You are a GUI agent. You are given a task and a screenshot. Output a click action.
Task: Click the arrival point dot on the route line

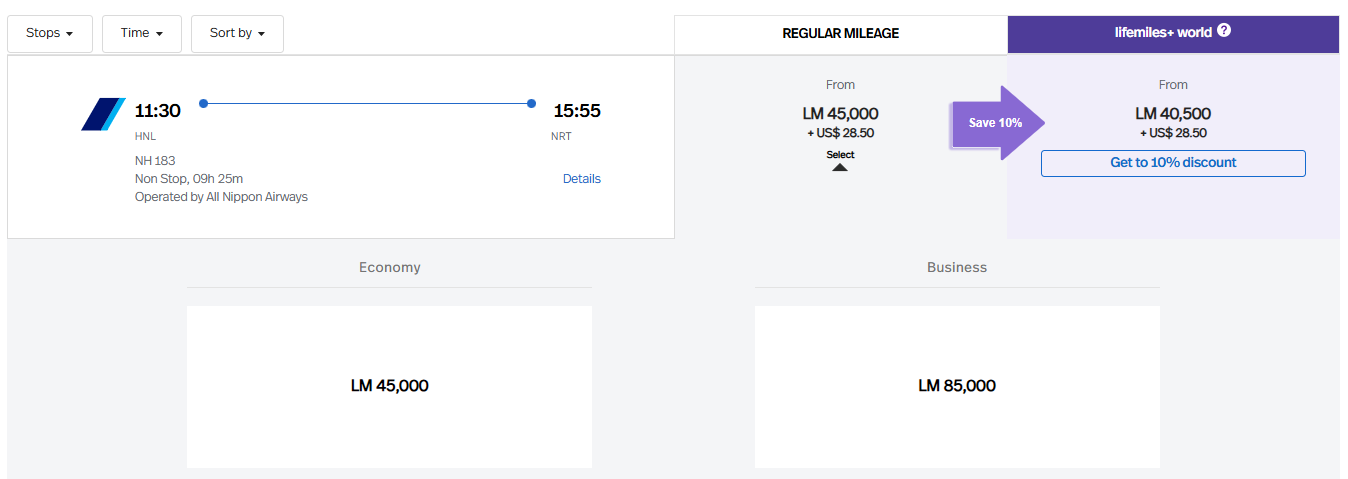coord(531,103)
